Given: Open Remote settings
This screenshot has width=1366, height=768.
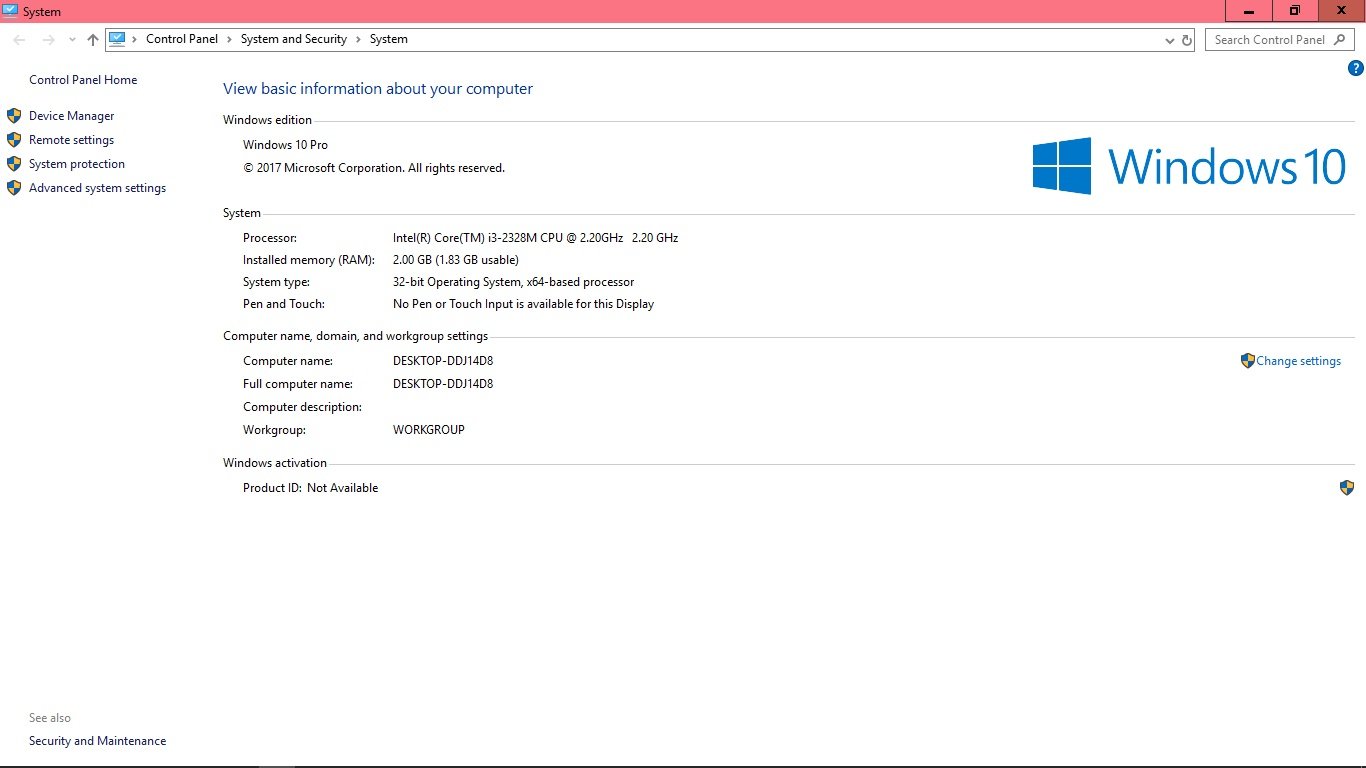Looking at the screenshot, I should [x=72, y=140].
